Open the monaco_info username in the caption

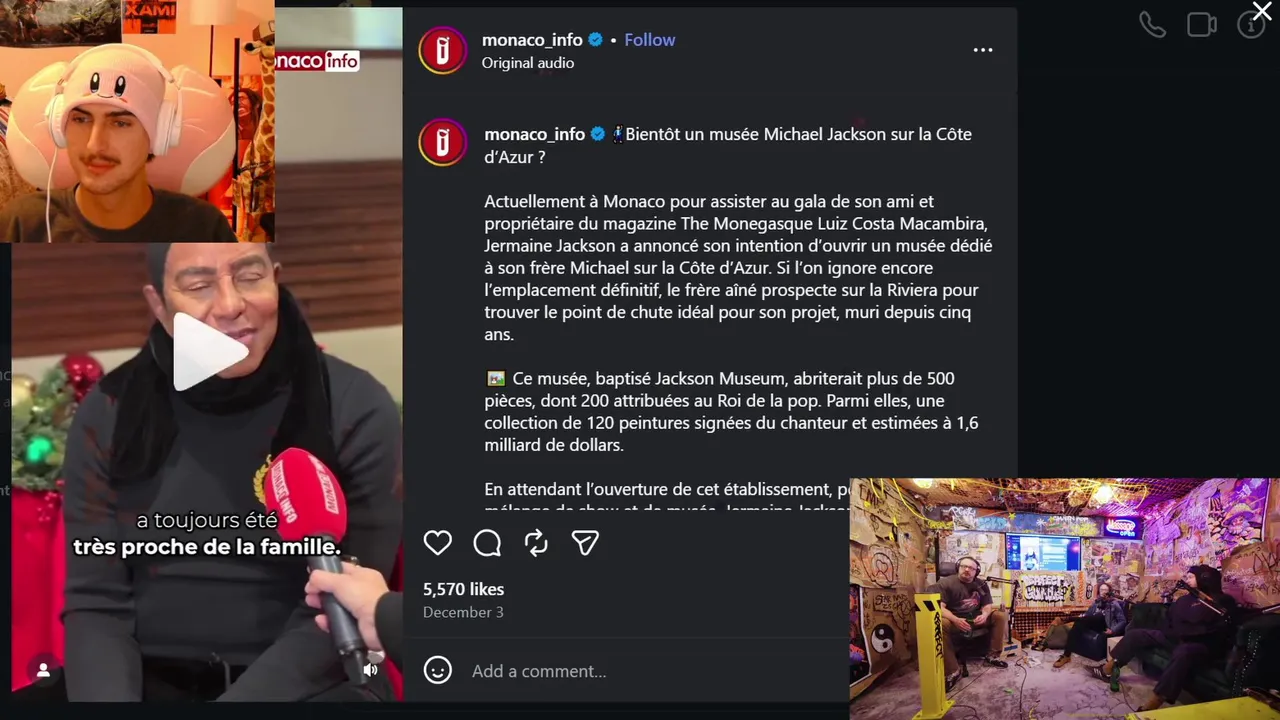click(534, 134)
